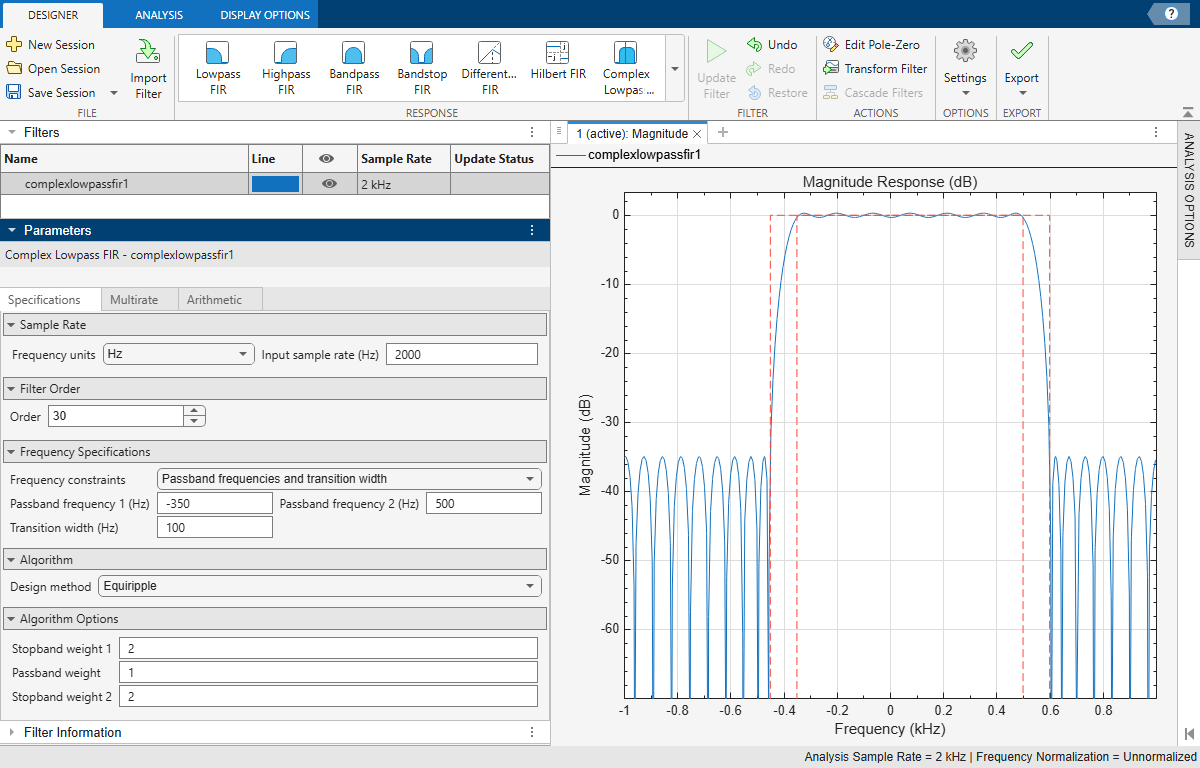
Task: Open the Frequency units dropdown
Action: point(179,354)
